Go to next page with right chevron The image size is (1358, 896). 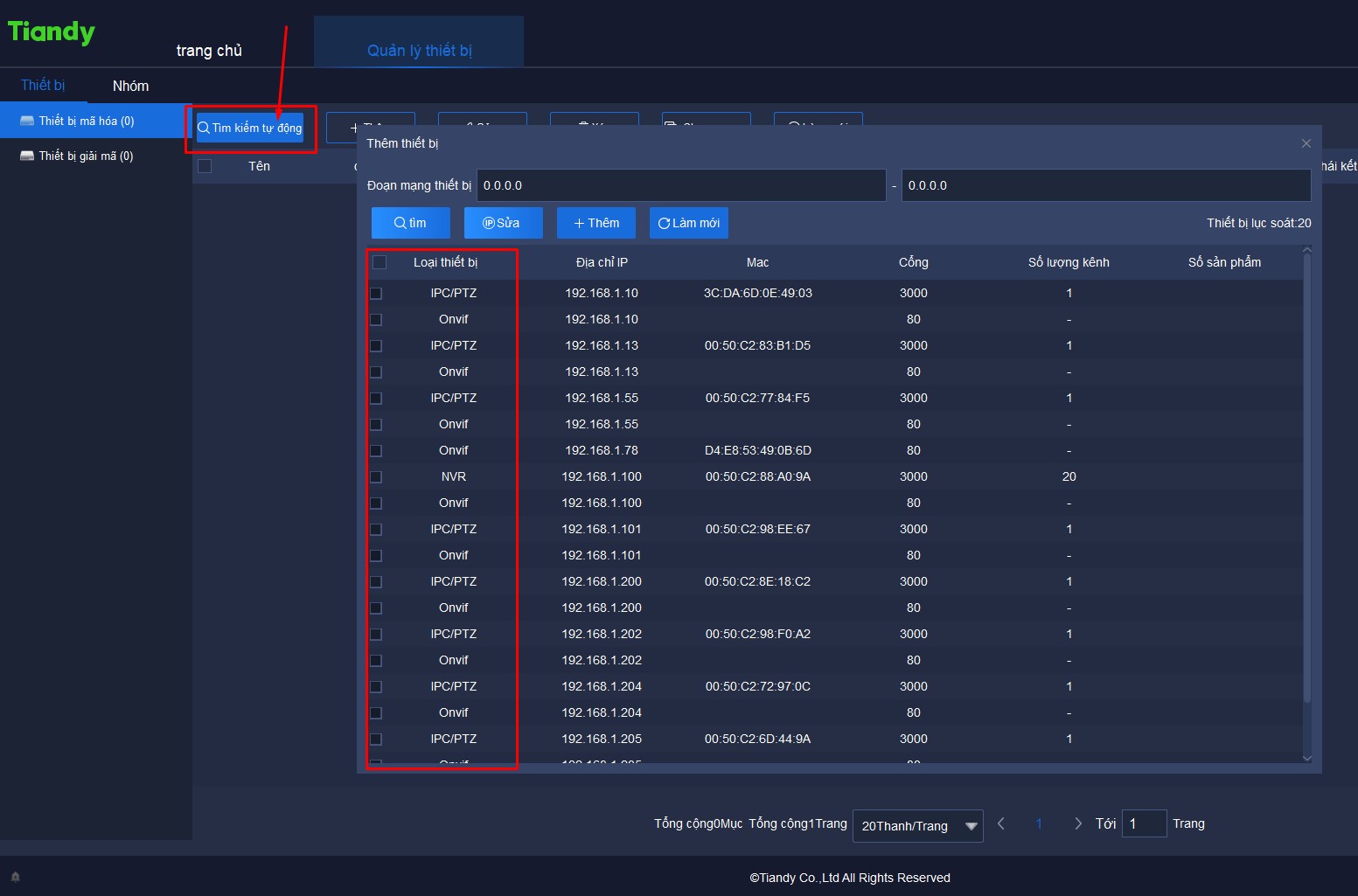click(x=1077, y=823)
